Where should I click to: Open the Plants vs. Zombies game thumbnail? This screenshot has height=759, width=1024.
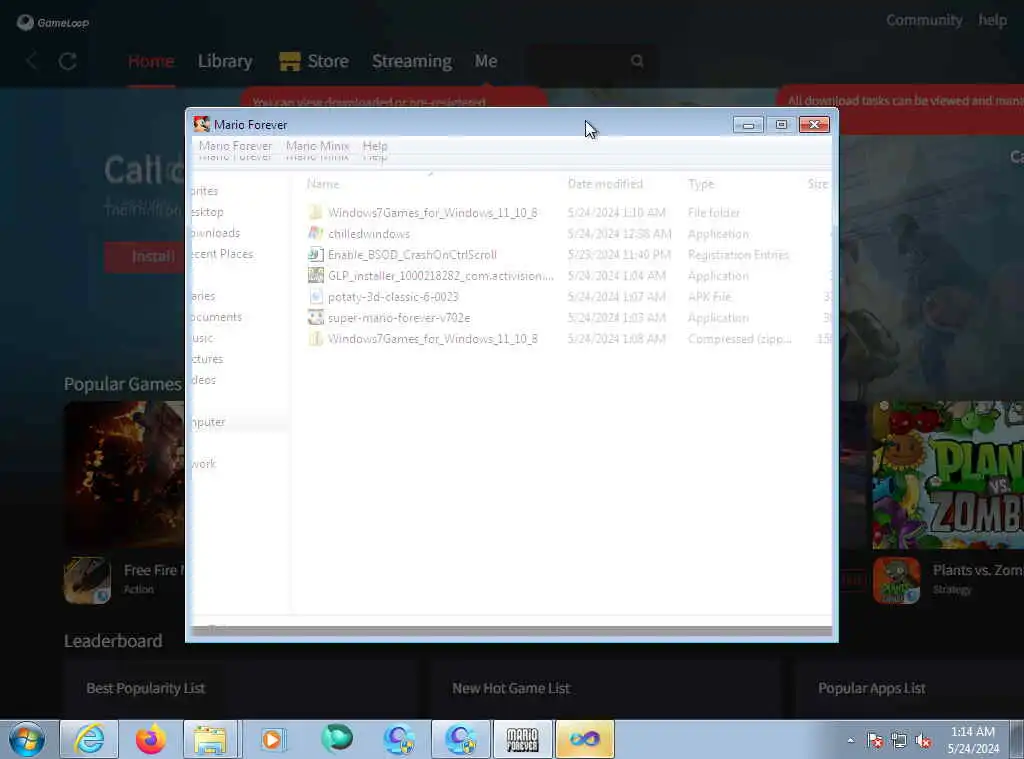tap(948, 475)
